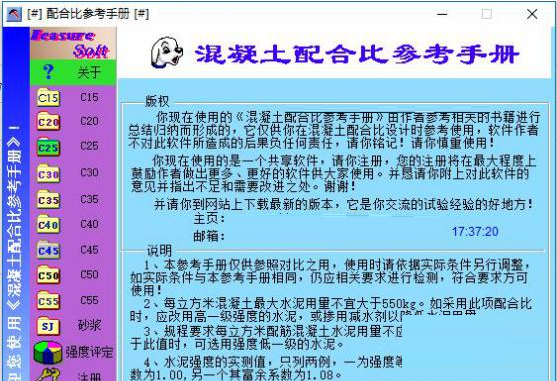Open the 强度评定 sidebar entry
557x381 pixels.
click(89, 352)
